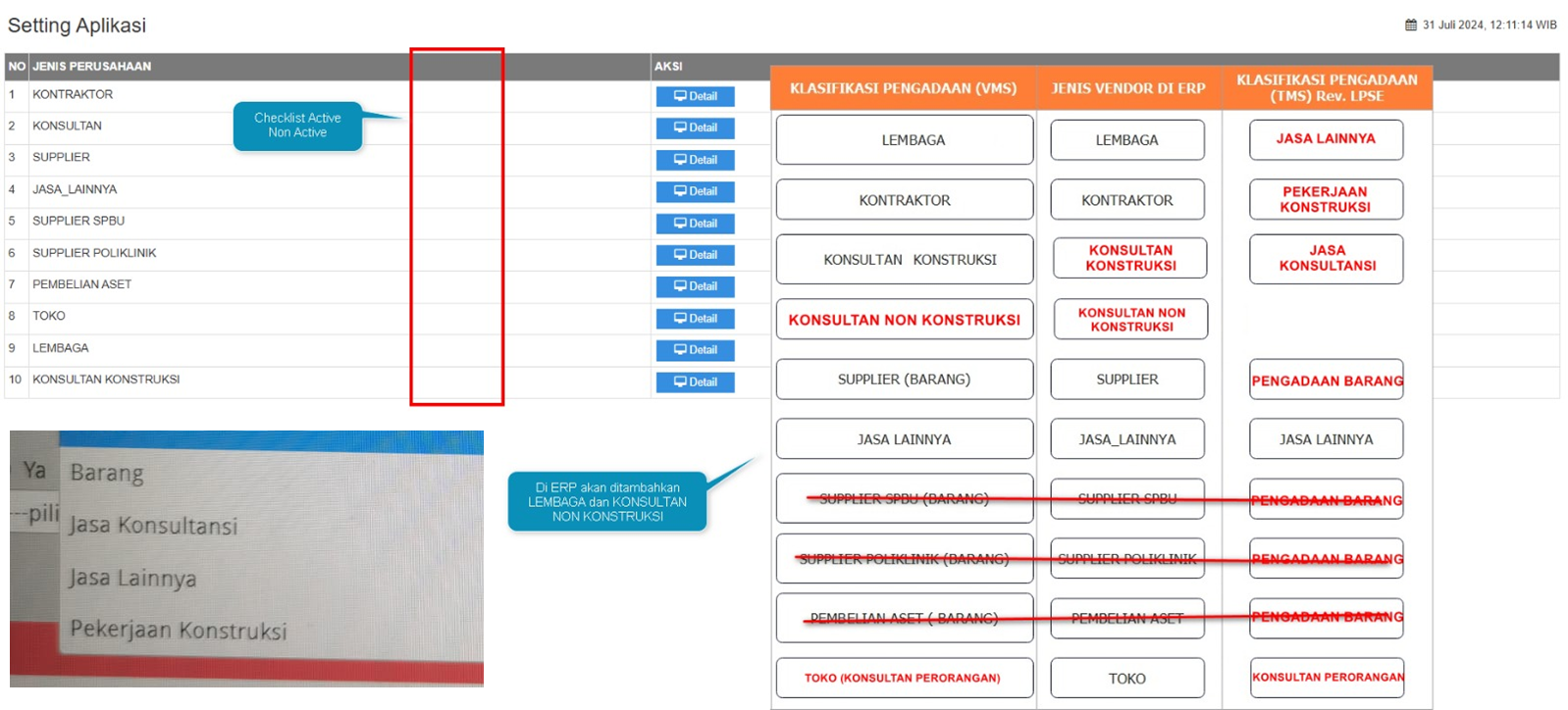Click the NO column header
Image resolution: width=1568 pixels, height=710 pixels.
point(17,67)
